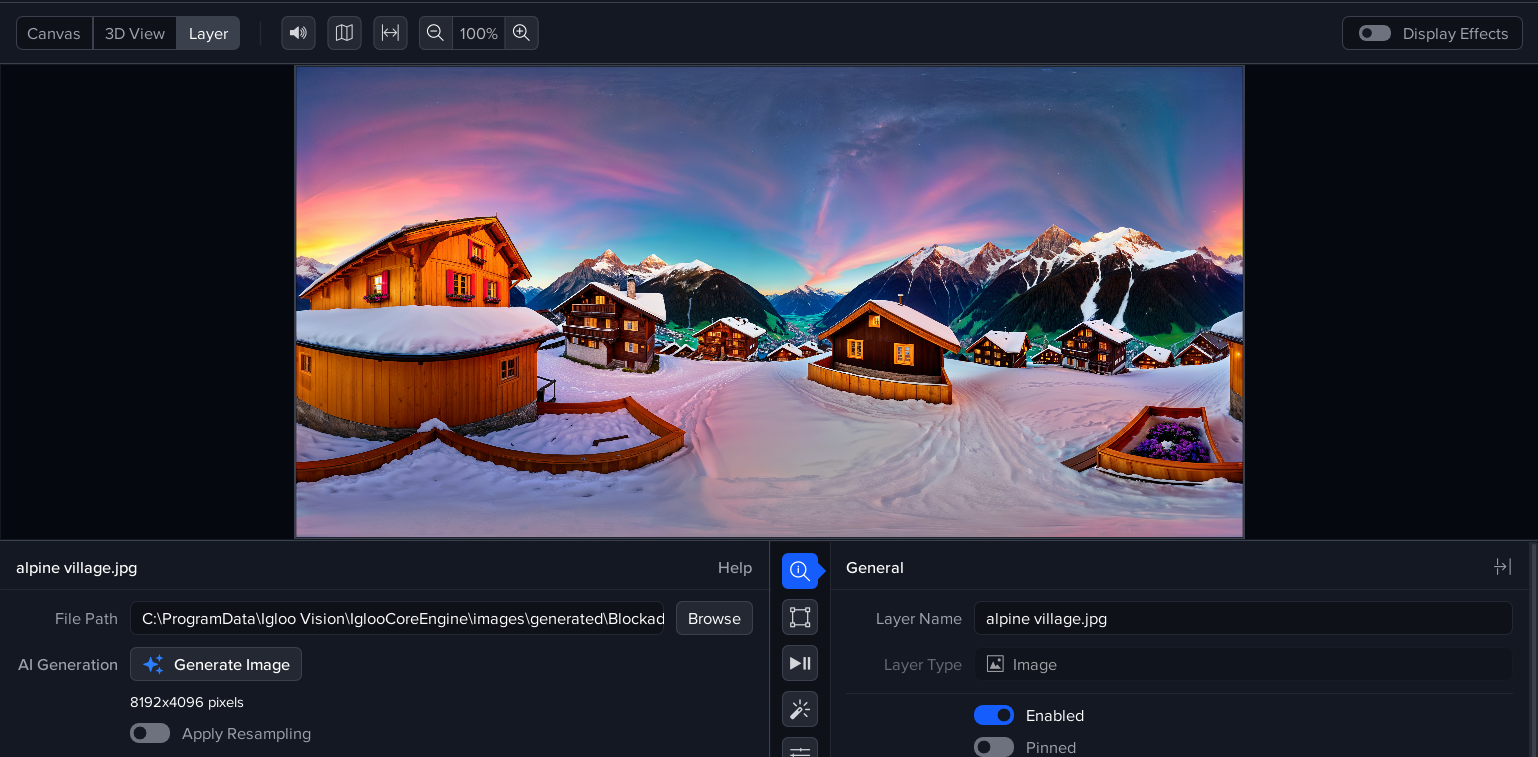The image size is (1538, 757).
Task: Open the transform bounding box icon
Action: (799, 617)
